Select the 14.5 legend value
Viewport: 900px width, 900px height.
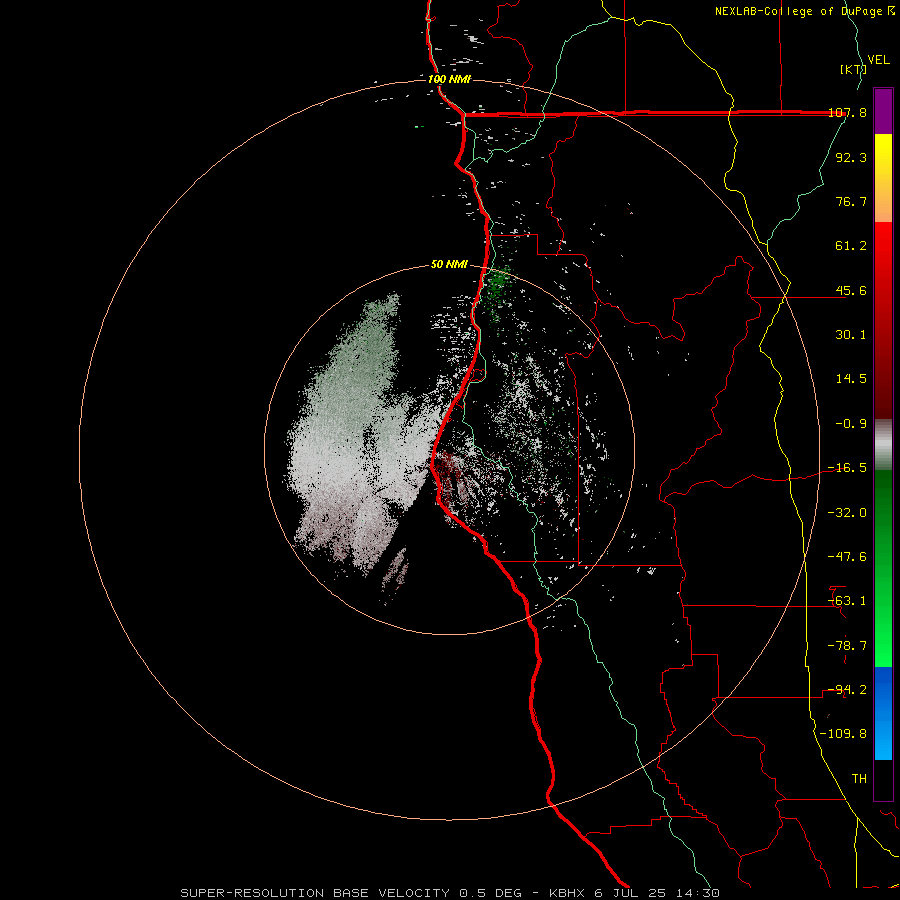point(851,379)
